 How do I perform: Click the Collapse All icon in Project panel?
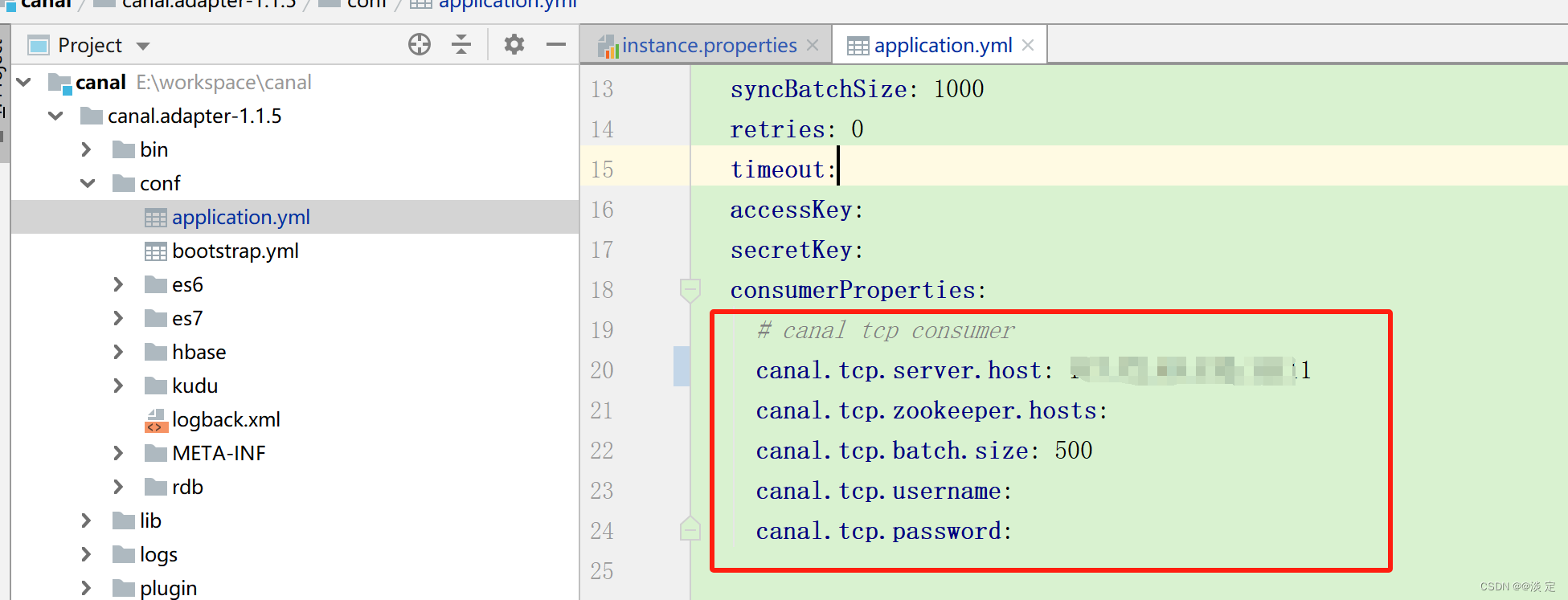pyautogui.click(x=461, y=44)
